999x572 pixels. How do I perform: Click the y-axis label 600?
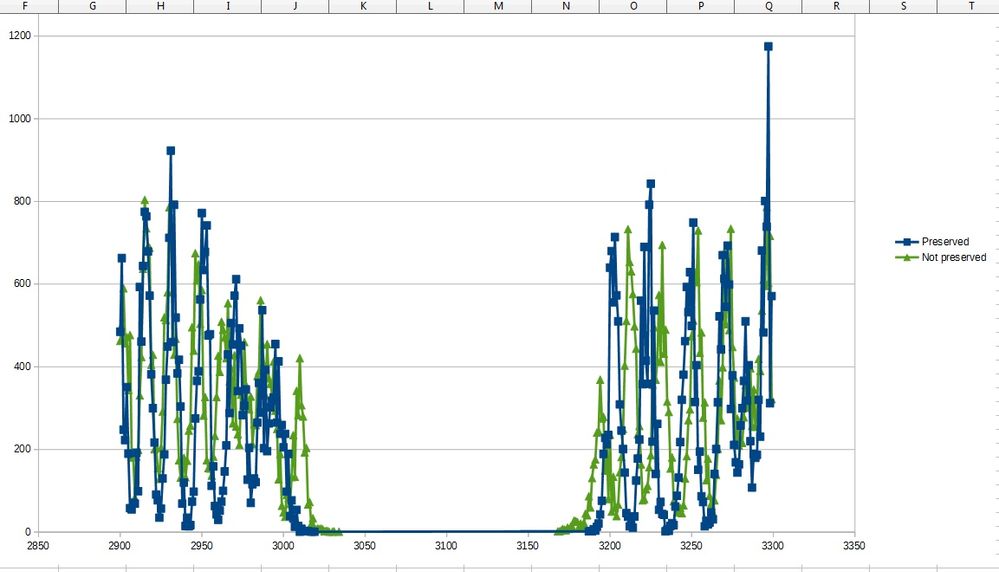click(x=22, y=284)
